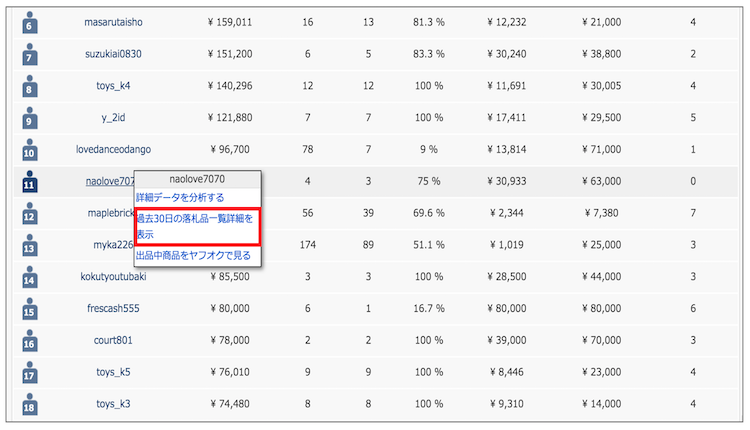Click the rank 18 seller icon
750x430 pixels.
pos(29,405)
